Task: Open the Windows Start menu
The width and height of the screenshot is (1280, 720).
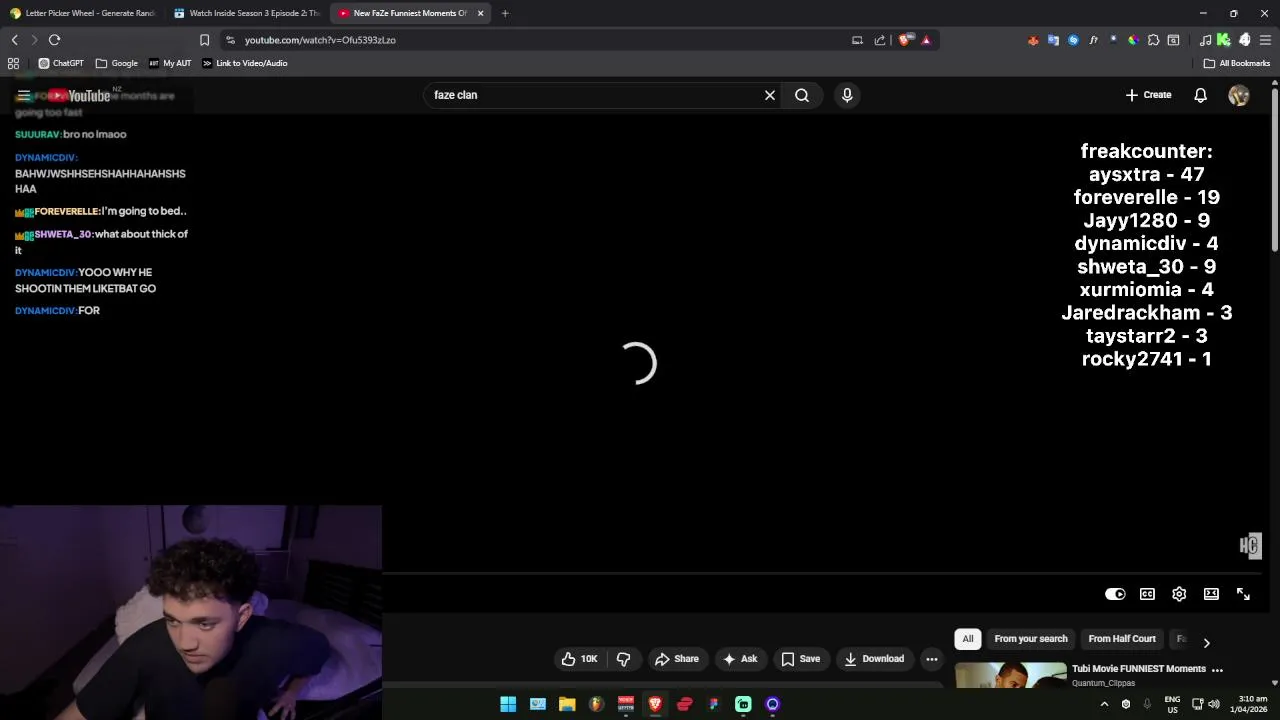Action: point(508,704)
